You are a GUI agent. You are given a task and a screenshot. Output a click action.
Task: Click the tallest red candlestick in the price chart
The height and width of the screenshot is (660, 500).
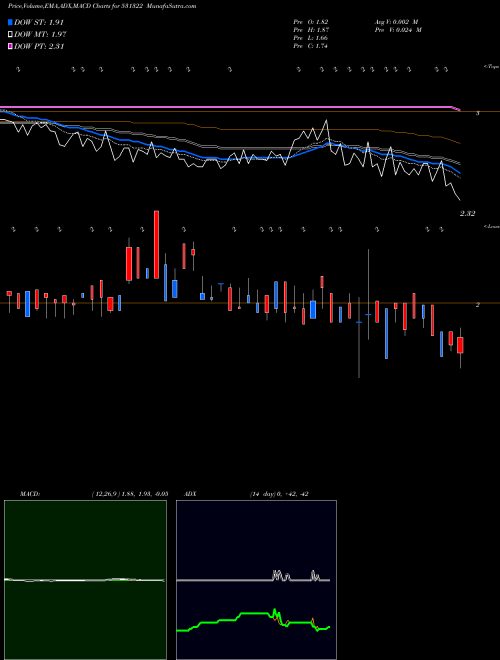coord(157,245)
